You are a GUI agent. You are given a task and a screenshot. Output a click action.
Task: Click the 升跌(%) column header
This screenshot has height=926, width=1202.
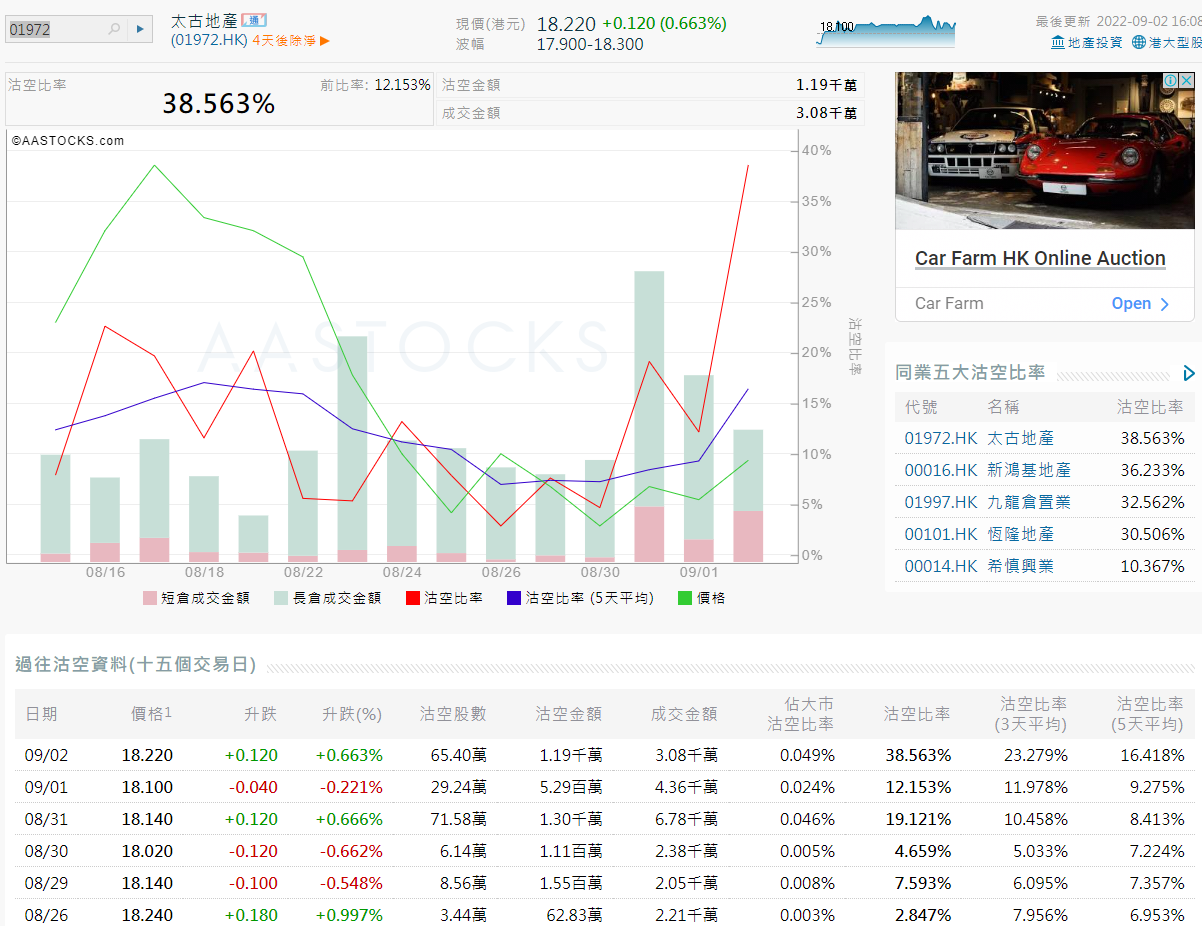coord(352,714)
